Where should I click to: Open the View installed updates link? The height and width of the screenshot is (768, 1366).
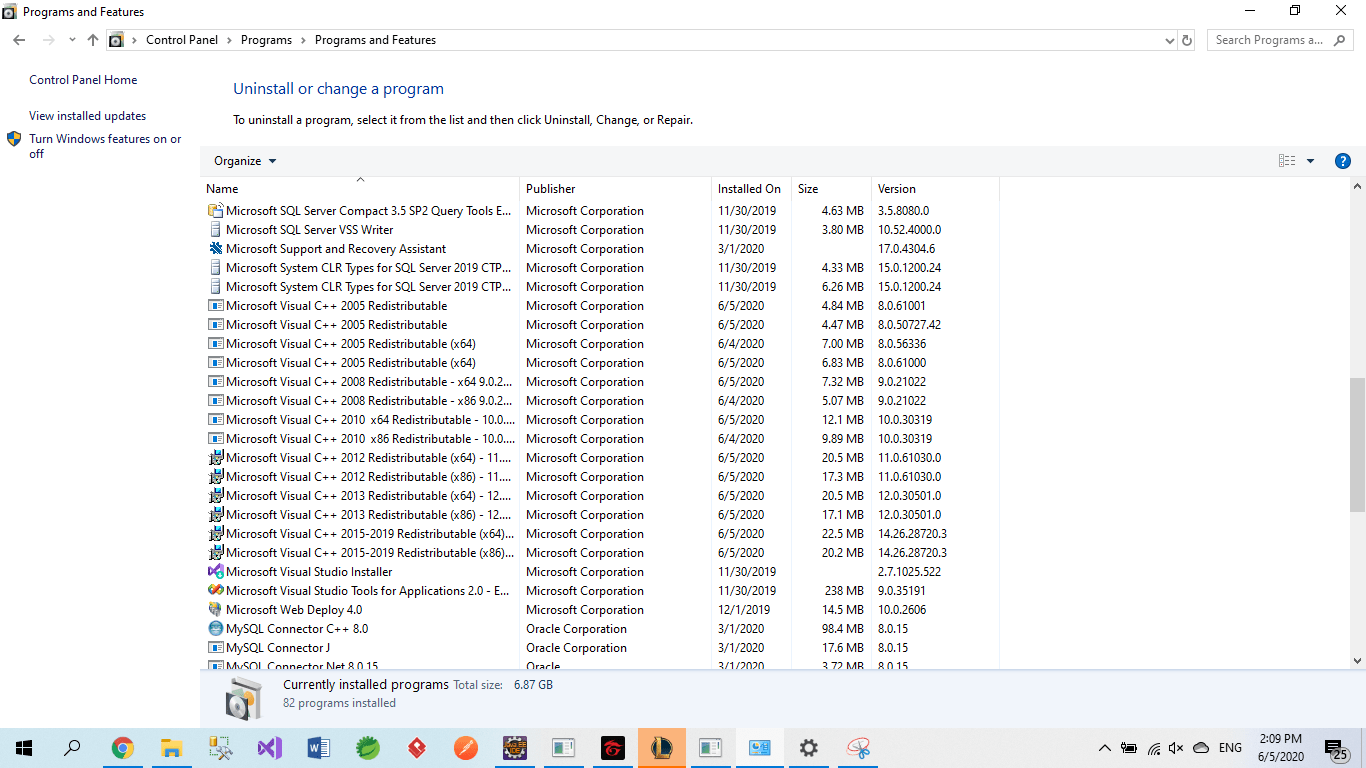click(x=88, y=116)
